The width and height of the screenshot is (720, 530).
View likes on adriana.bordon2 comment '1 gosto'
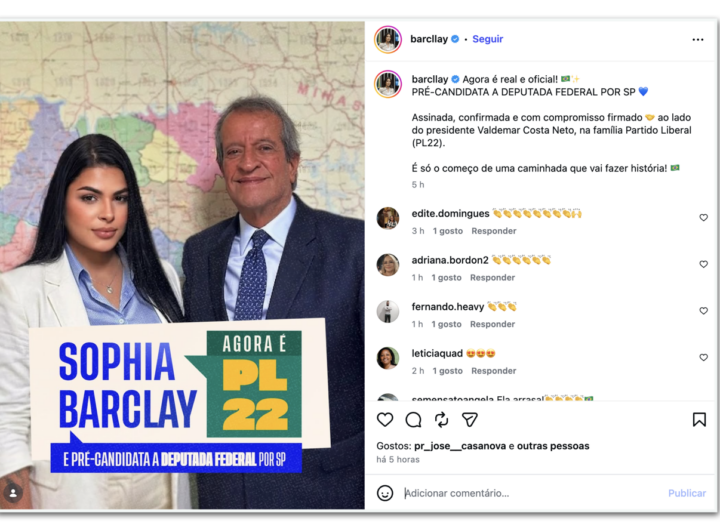[x=446, y=278]
